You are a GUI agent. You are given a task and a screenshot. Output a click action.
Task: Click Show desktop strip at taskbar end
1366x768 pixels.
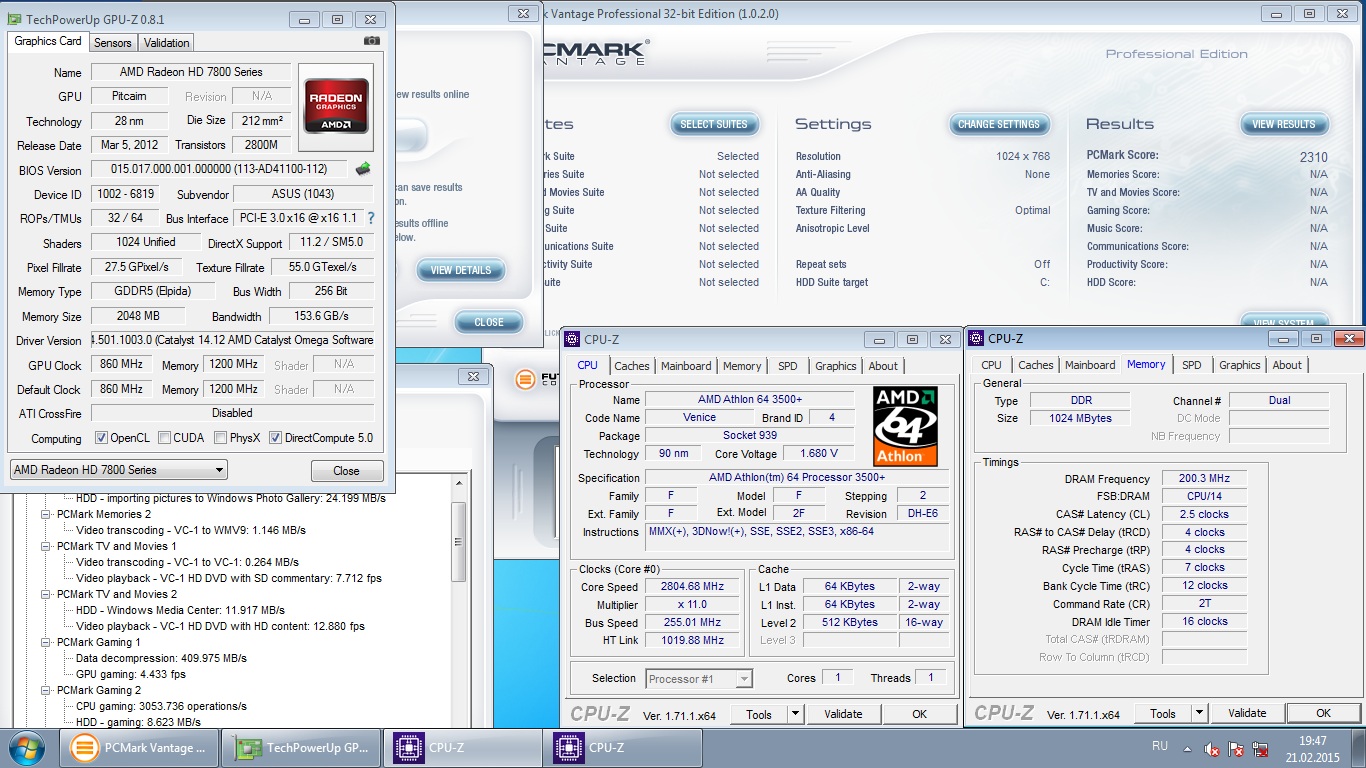(1359, 747)
